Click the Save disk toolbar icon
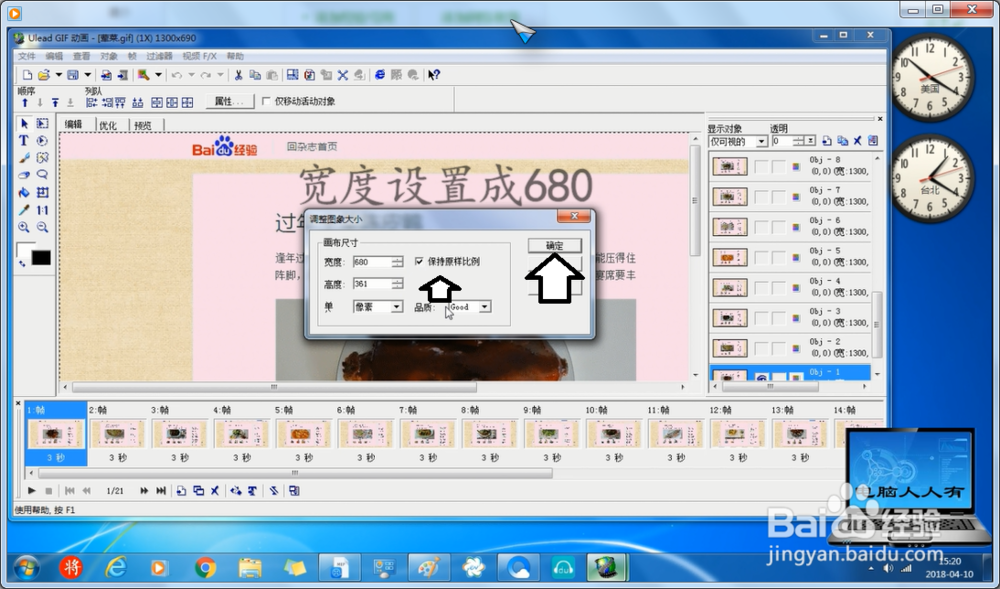This screenshot has width=1000, height=589. click(73, 75)
